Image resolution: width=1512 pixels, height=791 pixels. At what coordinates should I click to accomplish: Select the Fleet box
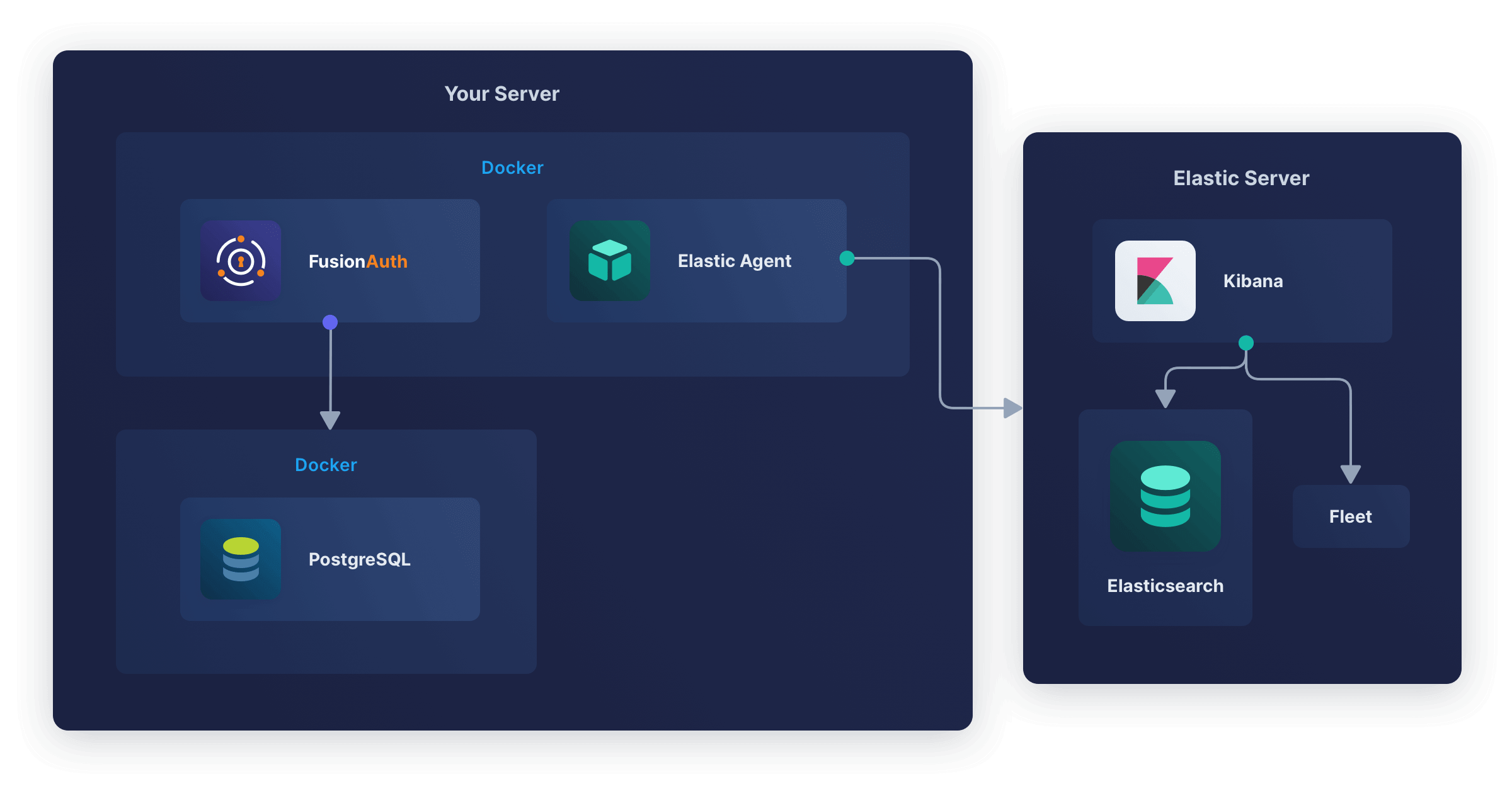(x=1351, y=516)
